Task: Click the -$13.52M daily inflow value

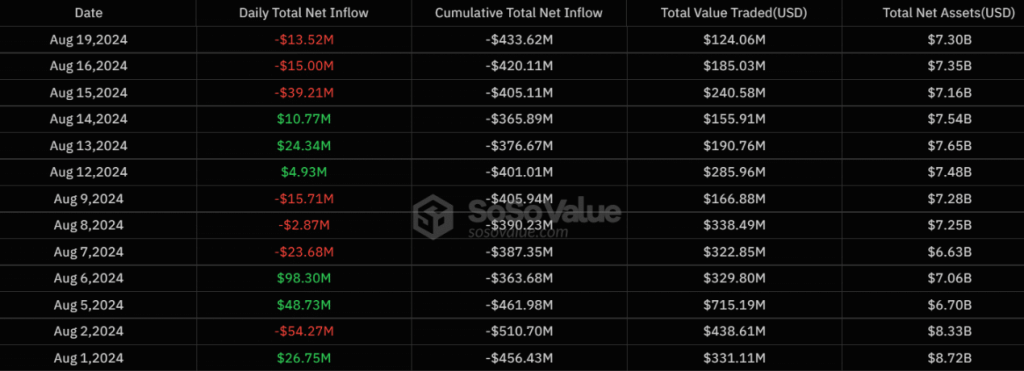Action: tap(304, 40)
